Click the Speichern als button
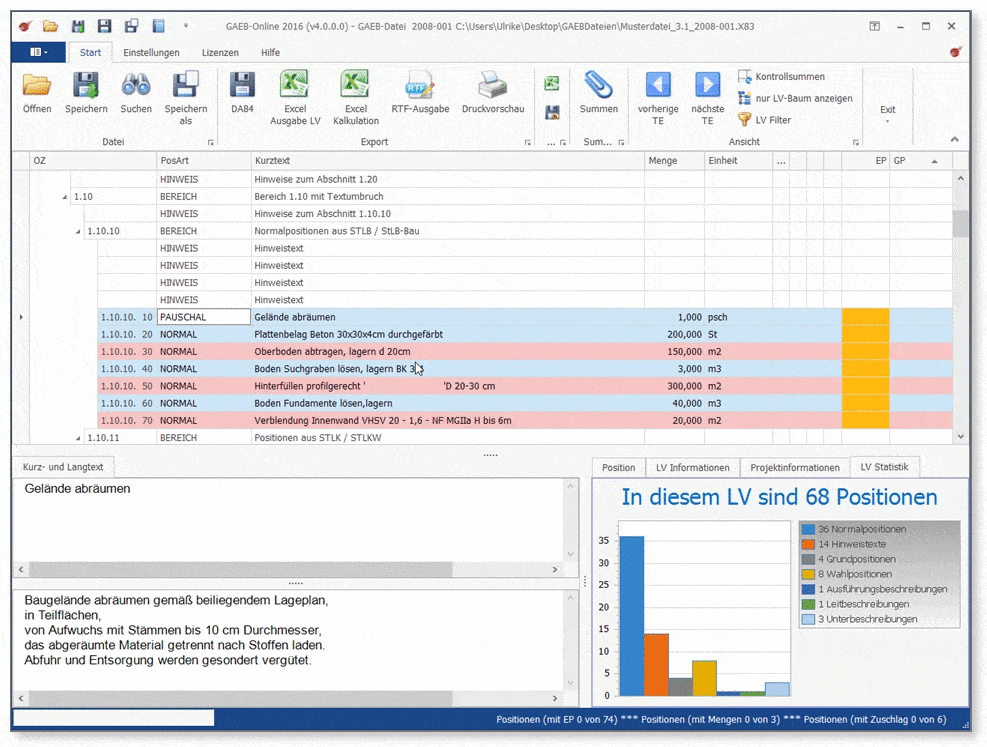This screenshot has width=987, height=747. 186,93
